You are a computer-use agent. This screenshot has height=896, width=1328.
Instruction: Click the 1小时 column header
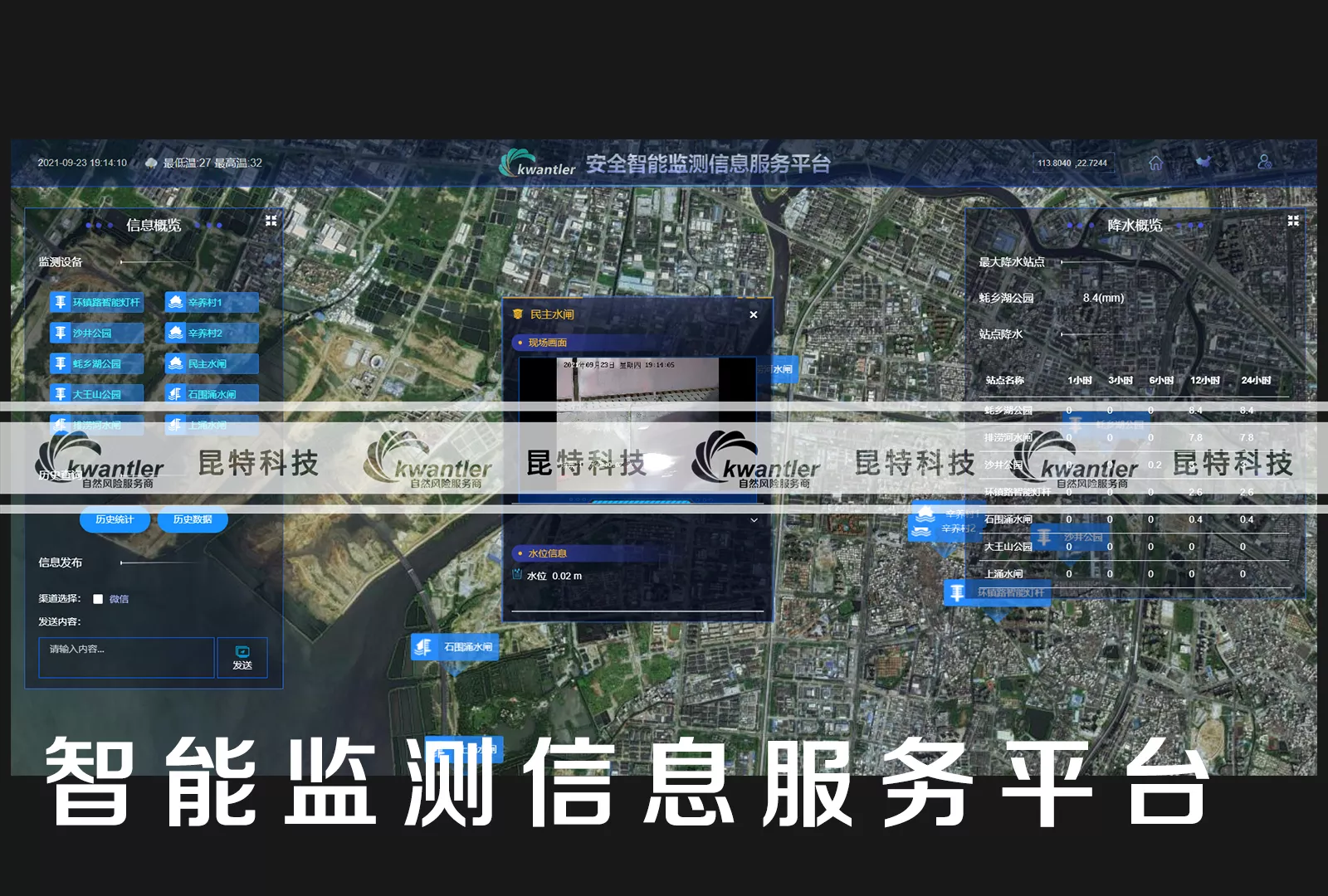(x=1080, y=380)
